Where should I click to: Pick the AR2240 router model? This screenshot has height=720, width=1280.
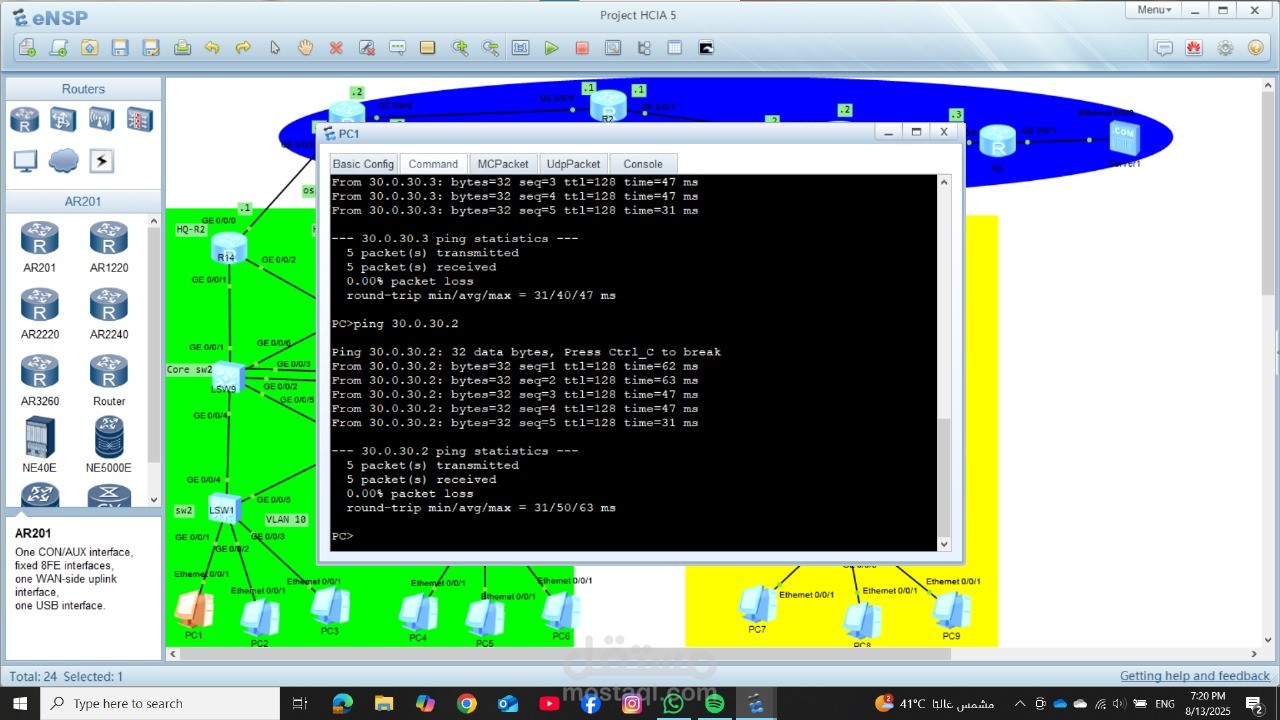[109, 314]
